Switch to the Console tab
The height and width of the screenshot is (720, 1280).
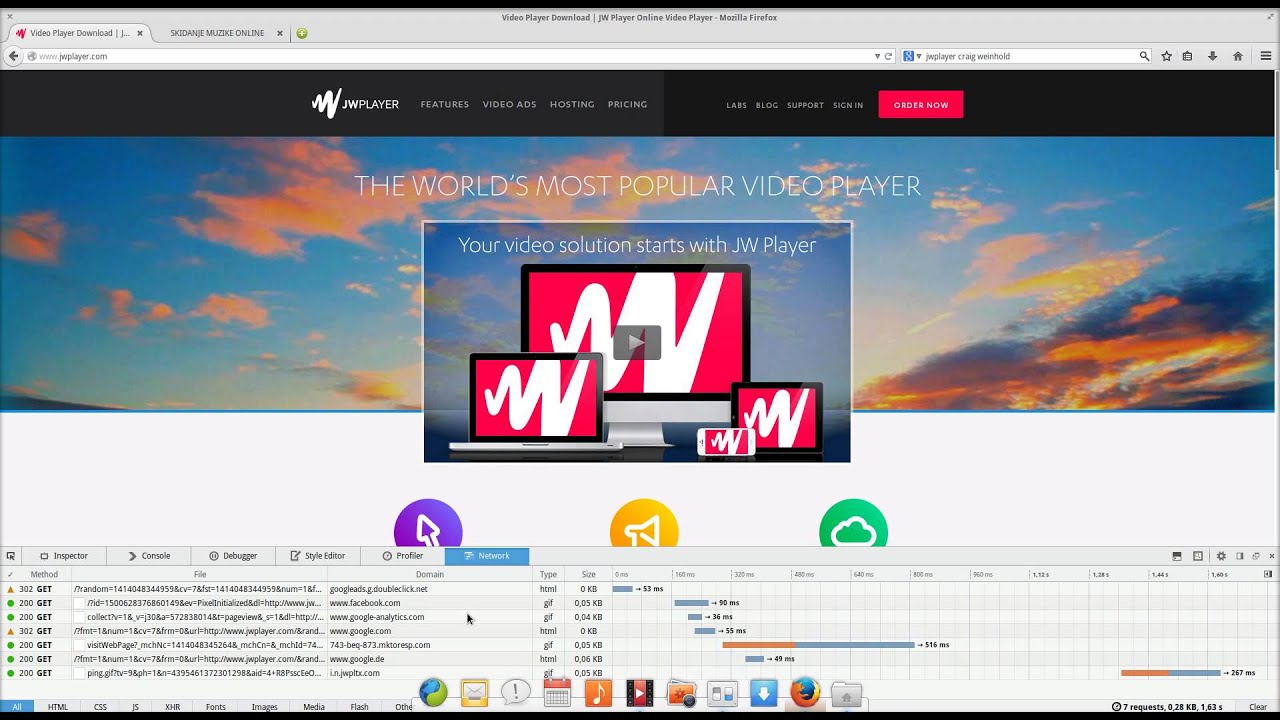point(149,556)
